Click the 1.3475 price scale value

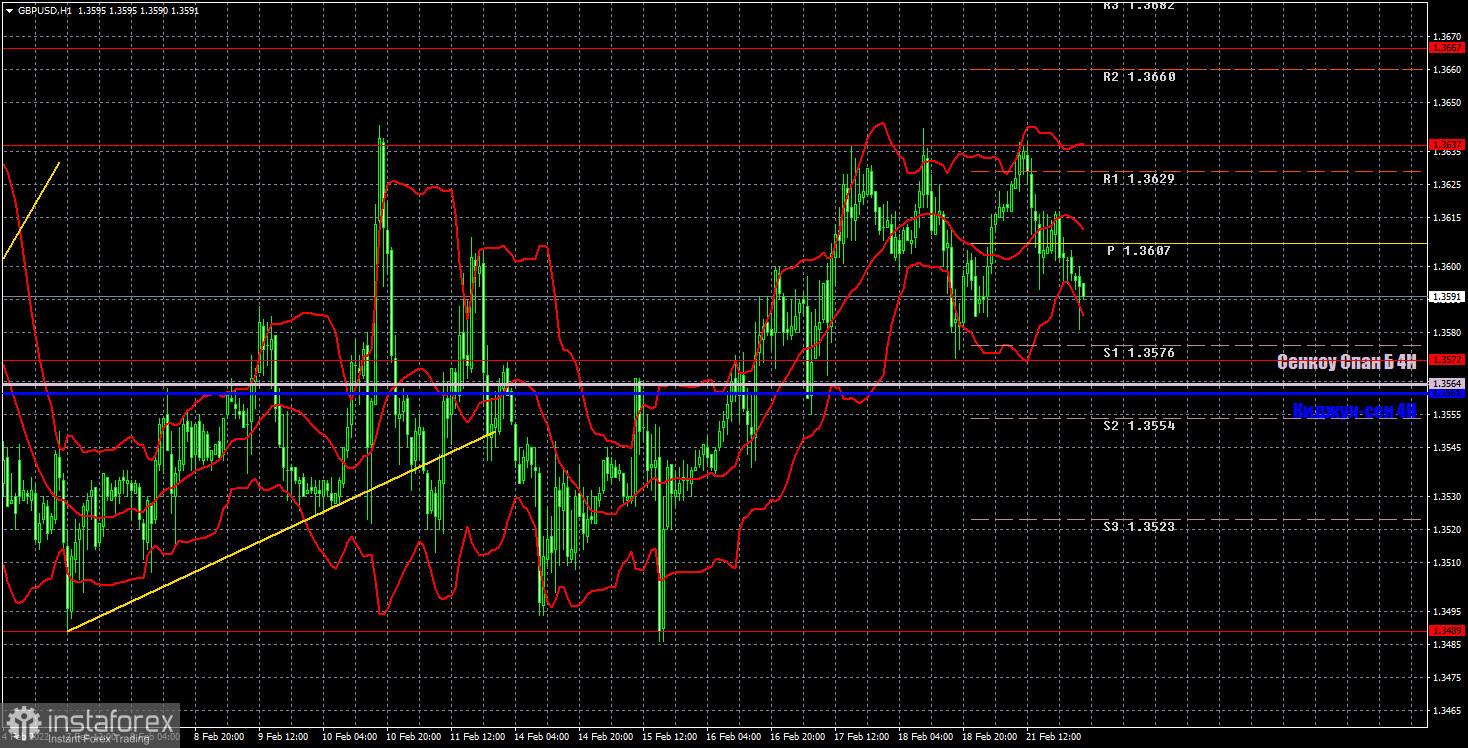coord(1447,677)
